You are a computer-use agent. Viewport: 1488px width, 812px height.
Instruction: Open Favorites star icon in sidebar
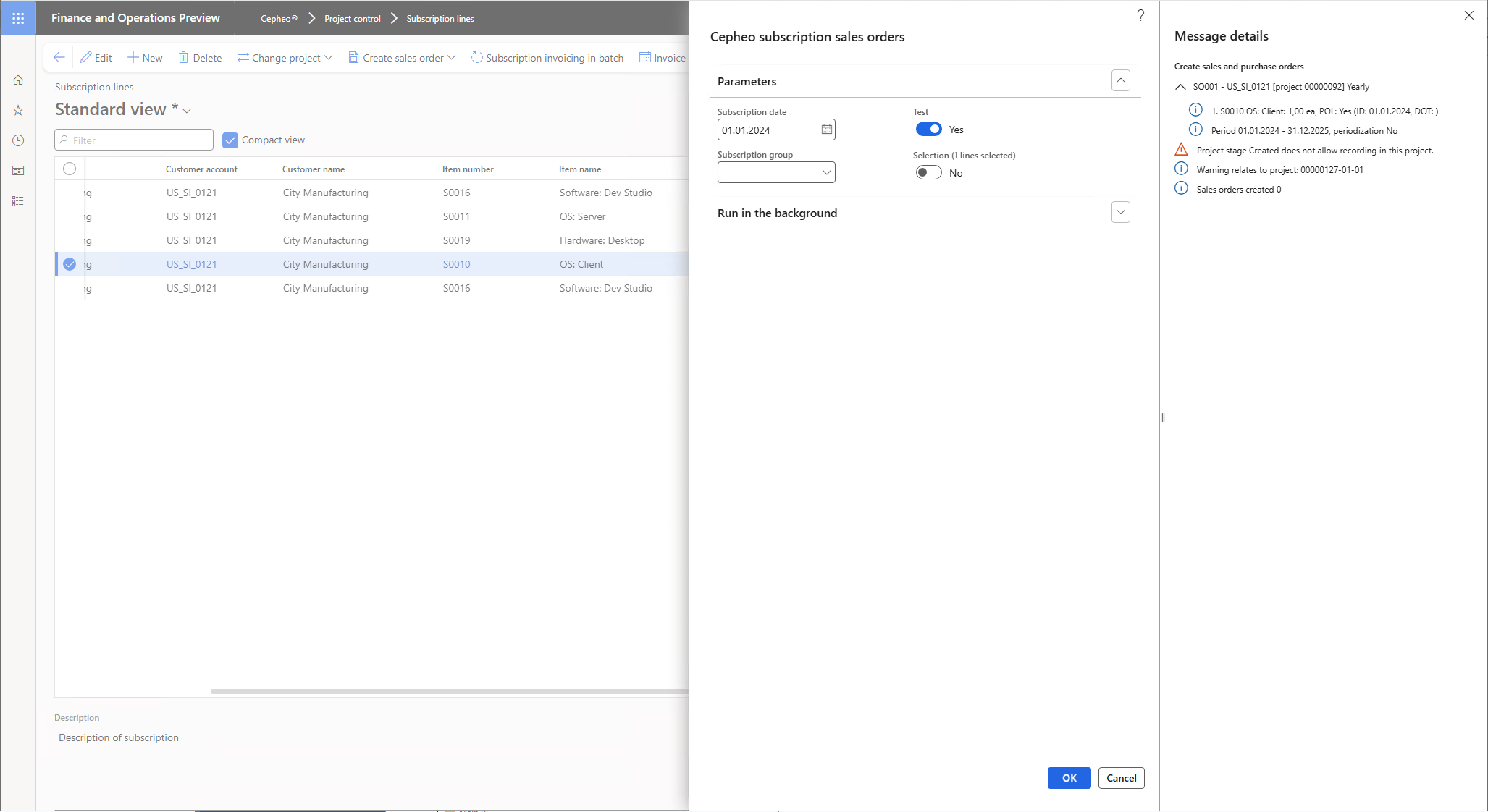tap(18, 111)
